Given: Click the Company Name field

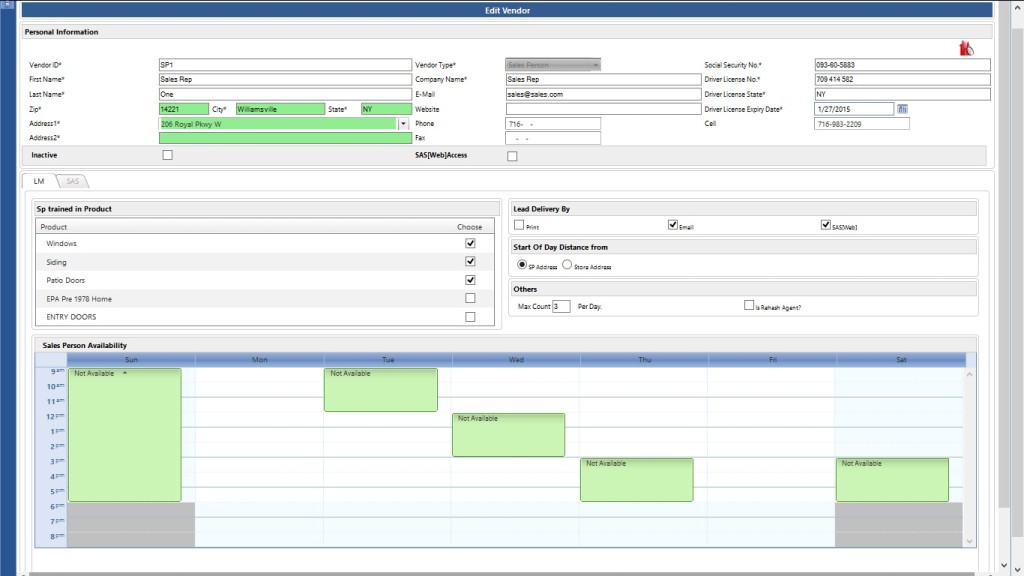Looking at the screenshot, I should click(x=603, y=79).
